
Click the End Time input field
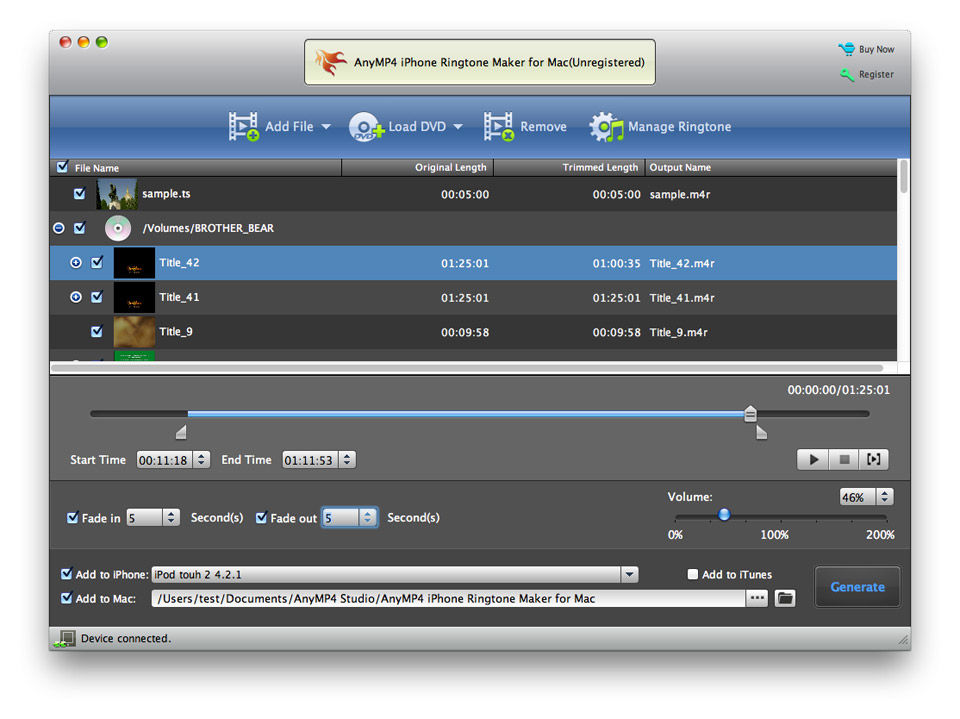pos(310,460)
